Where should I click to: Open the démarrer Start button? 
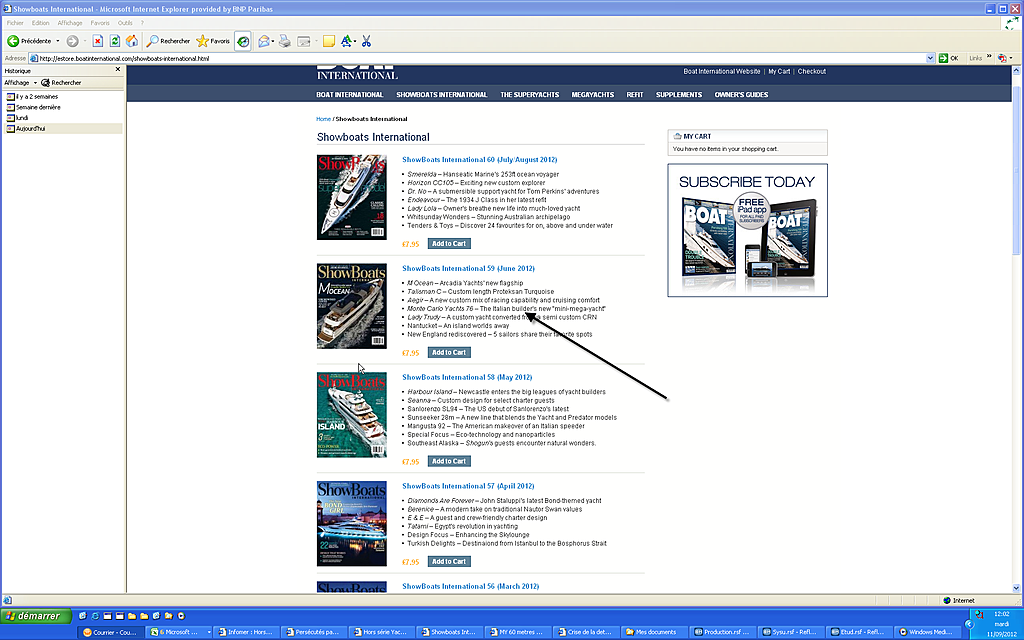[33, 616]
